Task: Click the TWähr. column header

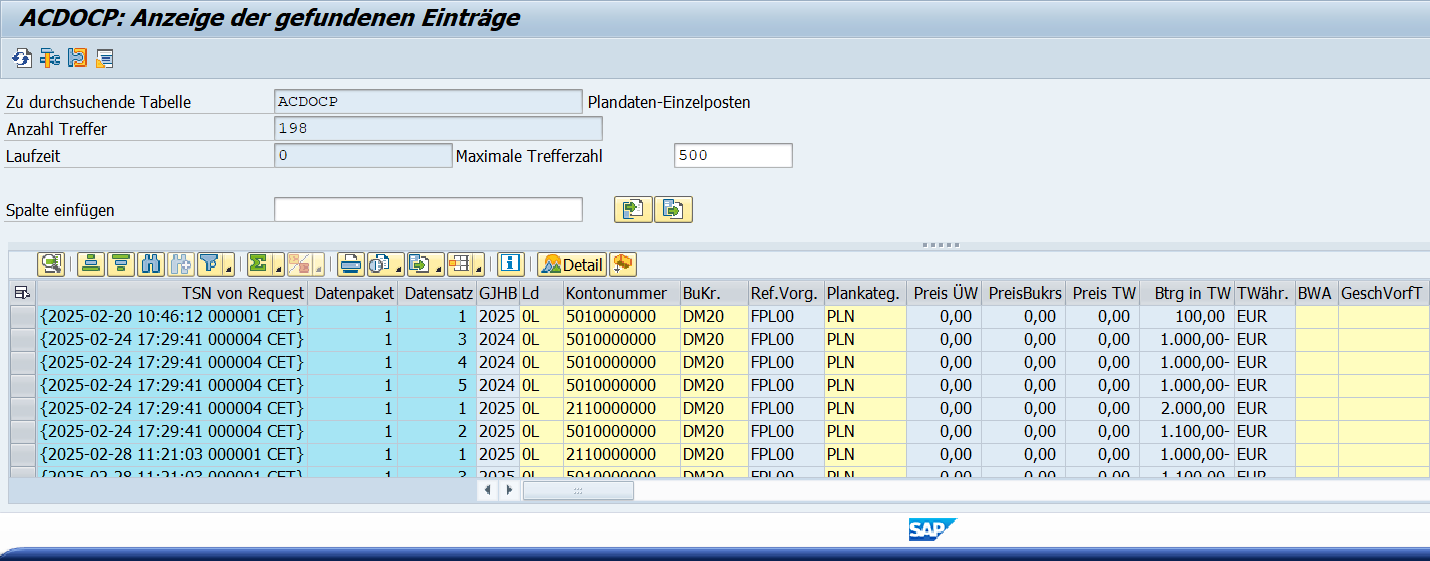Action: (x=1264, y=293)
